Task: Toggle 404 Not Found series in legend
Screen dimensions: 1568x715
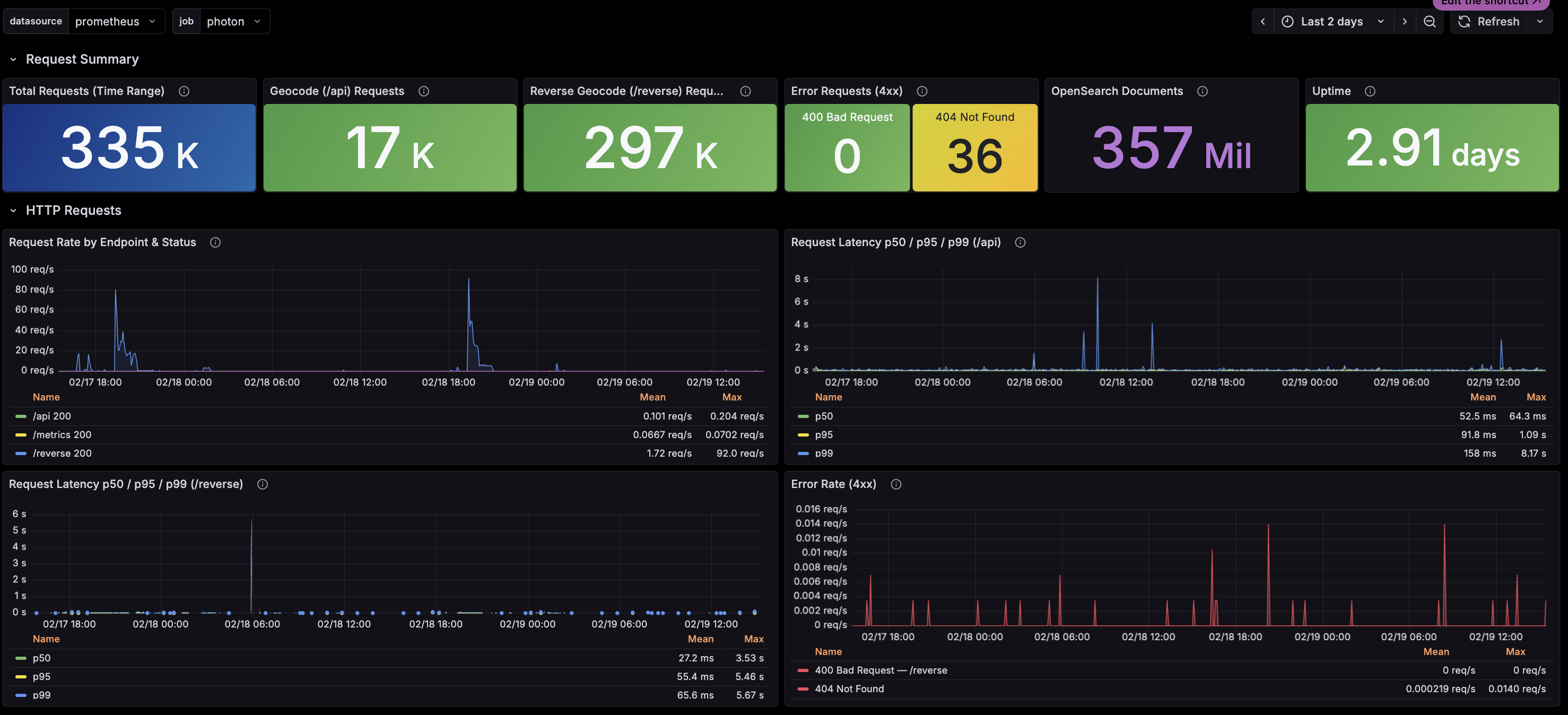Action: 849,689
